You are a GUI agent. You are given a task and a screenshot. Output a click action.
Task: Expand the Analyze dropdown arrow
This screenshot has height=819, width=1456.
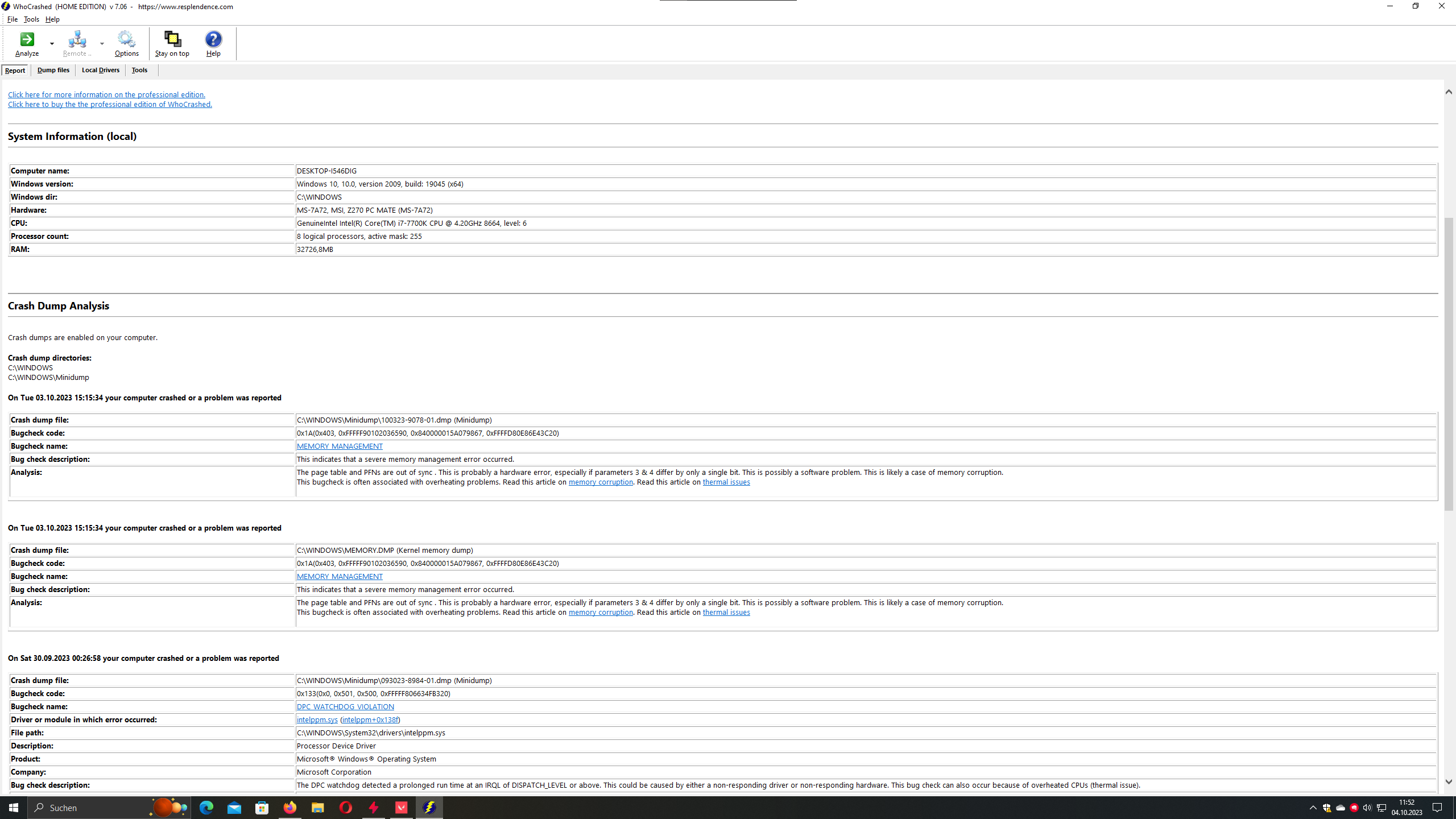[52, 44]
